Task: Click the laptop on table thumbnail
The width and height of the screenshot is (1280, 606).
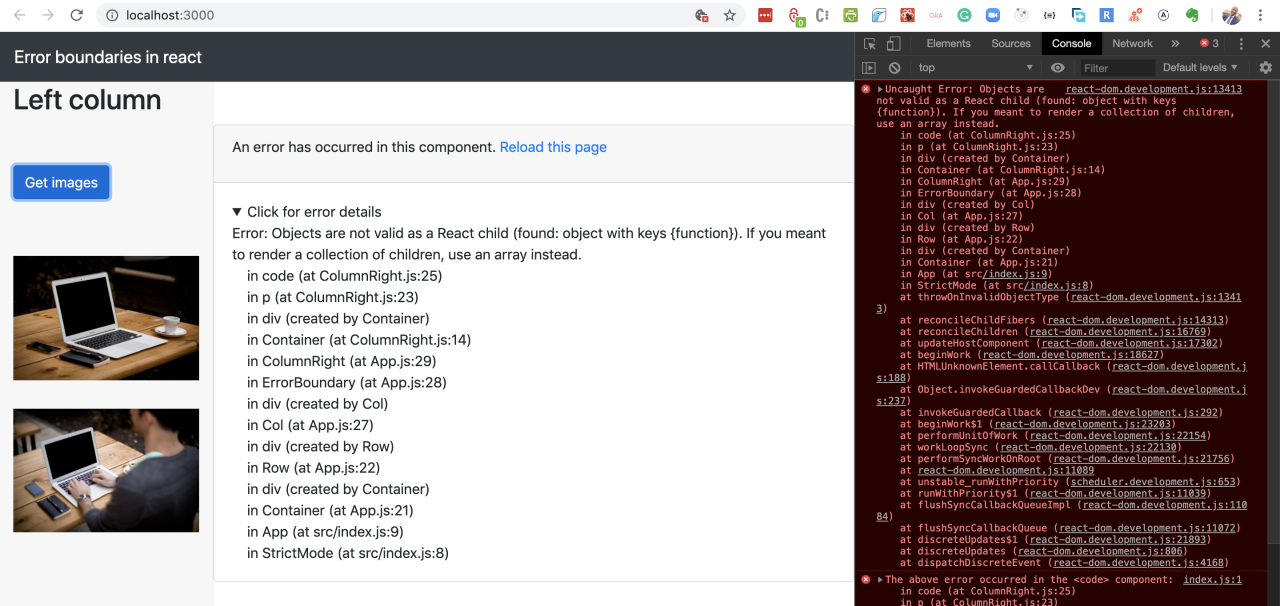Action: [x=106, y=318]
